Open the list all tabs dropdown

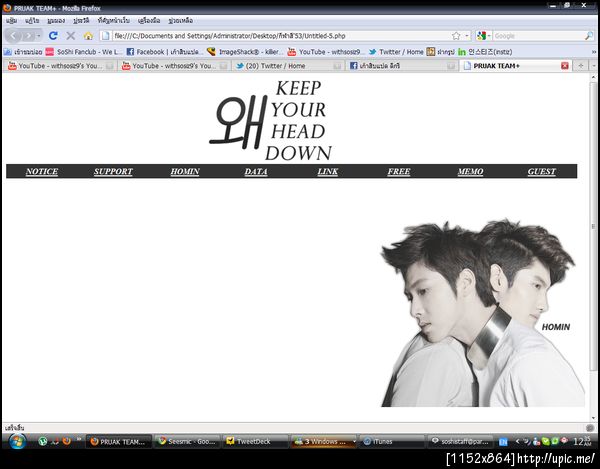tap(593, 66)
